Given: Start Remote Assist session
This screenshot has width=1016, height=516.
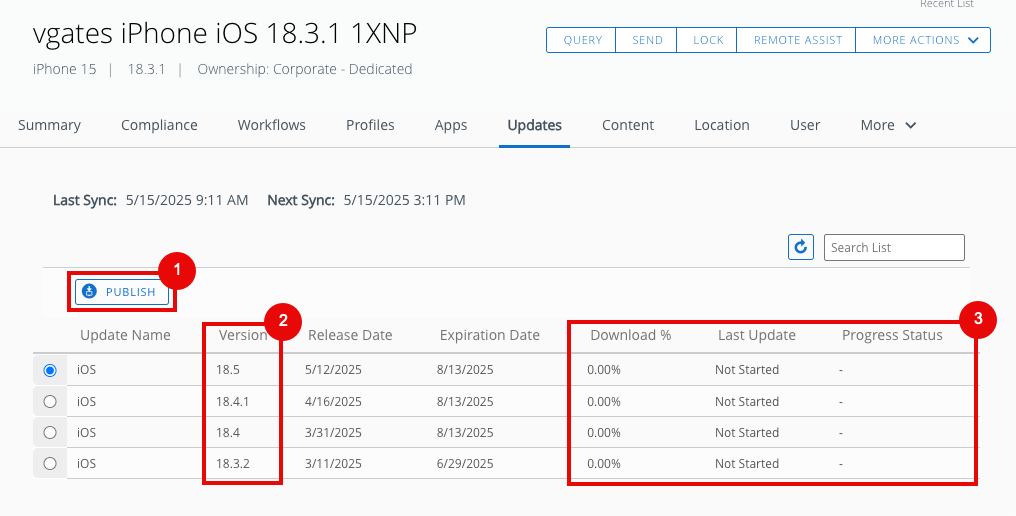Looking at the screenshot, I should pyautogui.click(x=797, y=40).
